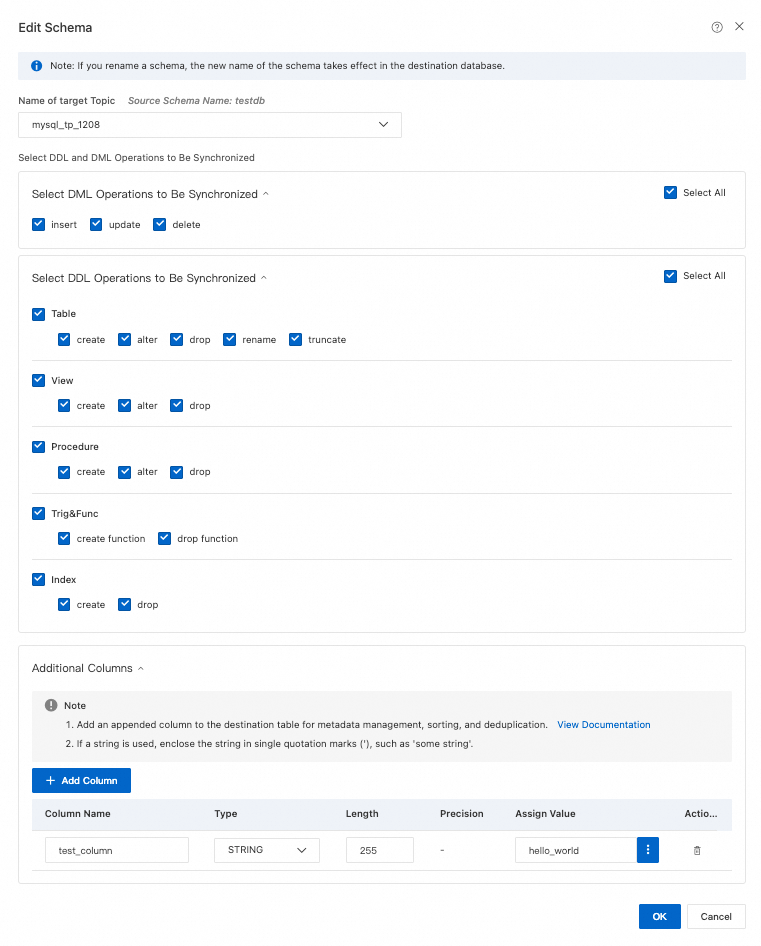Click the Add Column button
Viewport: 761px width, 946px height.
[81, 780]
